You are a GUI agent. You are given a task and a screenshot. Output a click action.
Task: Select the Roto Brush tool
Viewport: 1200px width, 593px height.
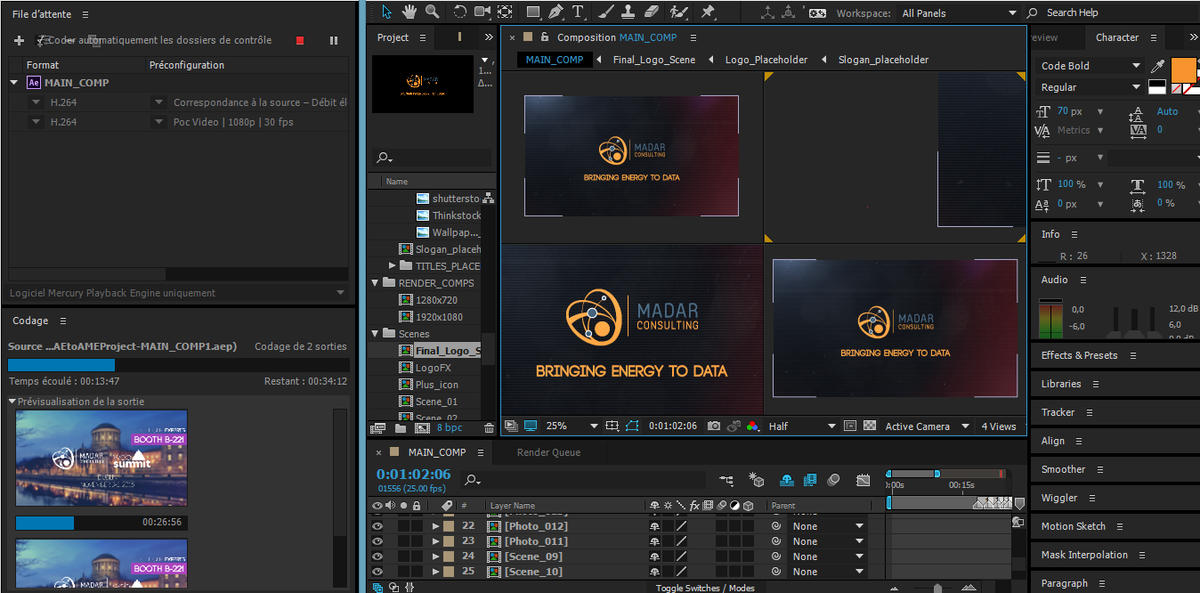[679, 11]
